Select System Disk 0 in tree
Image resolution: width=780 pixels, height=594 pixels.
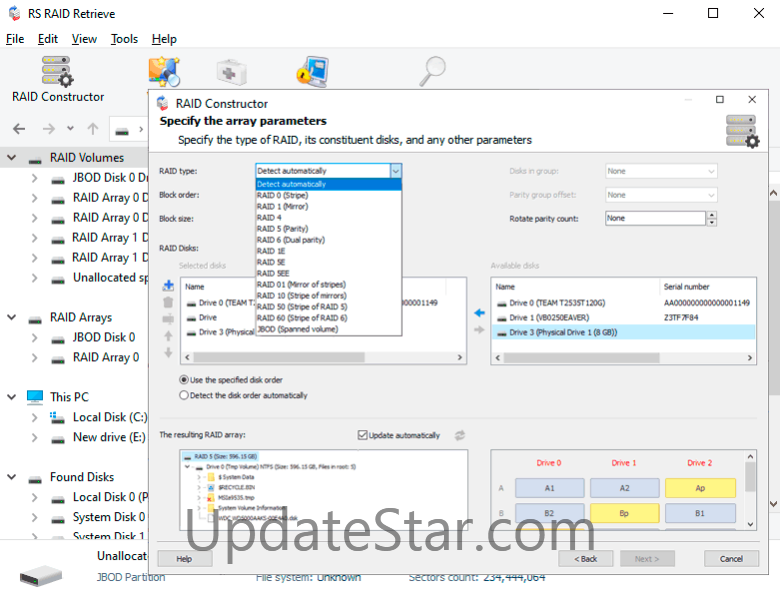pyautogui.click(x=108, y=517)
